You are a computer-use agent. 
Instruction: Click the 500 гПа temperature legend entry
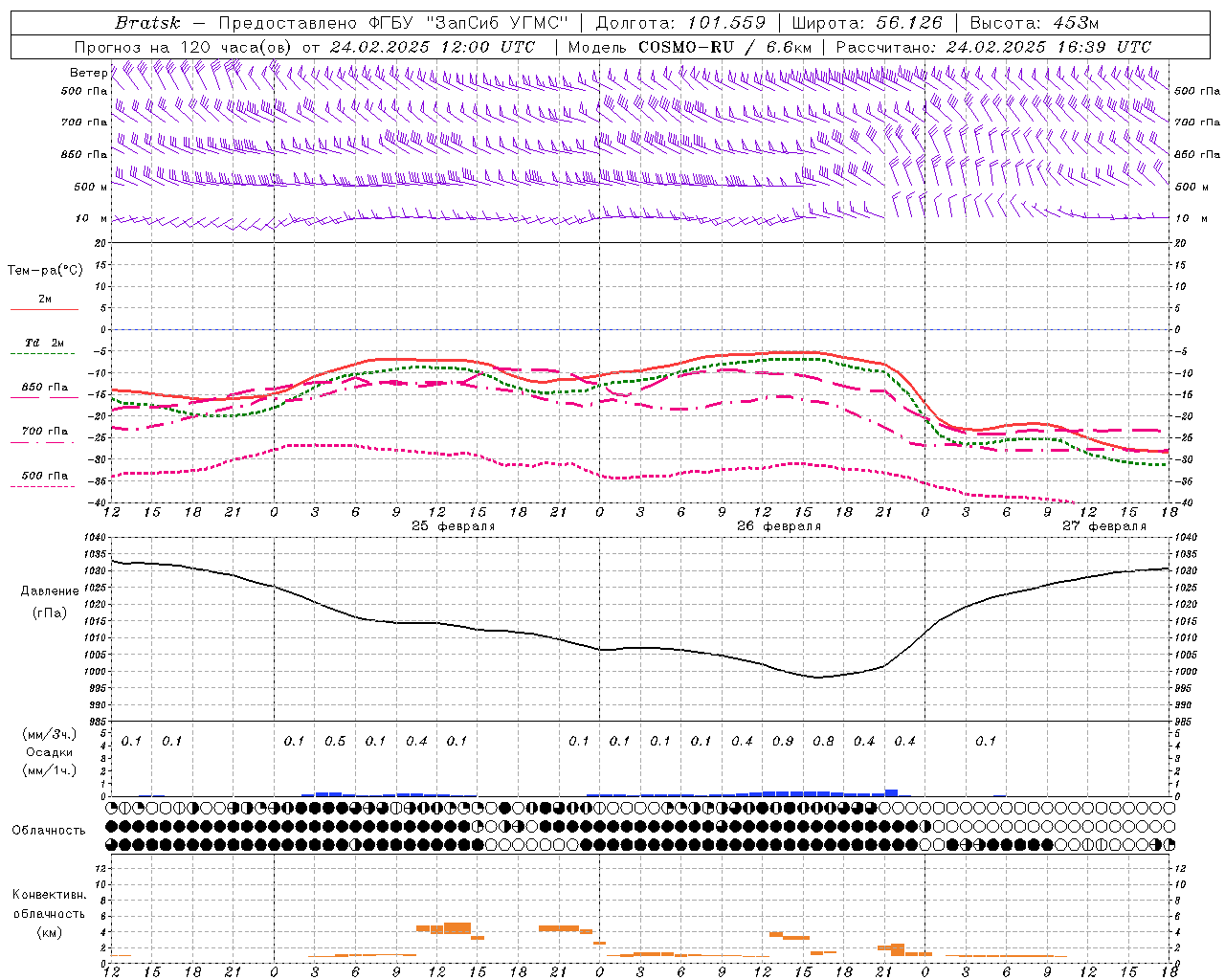[x=45, y=475]
